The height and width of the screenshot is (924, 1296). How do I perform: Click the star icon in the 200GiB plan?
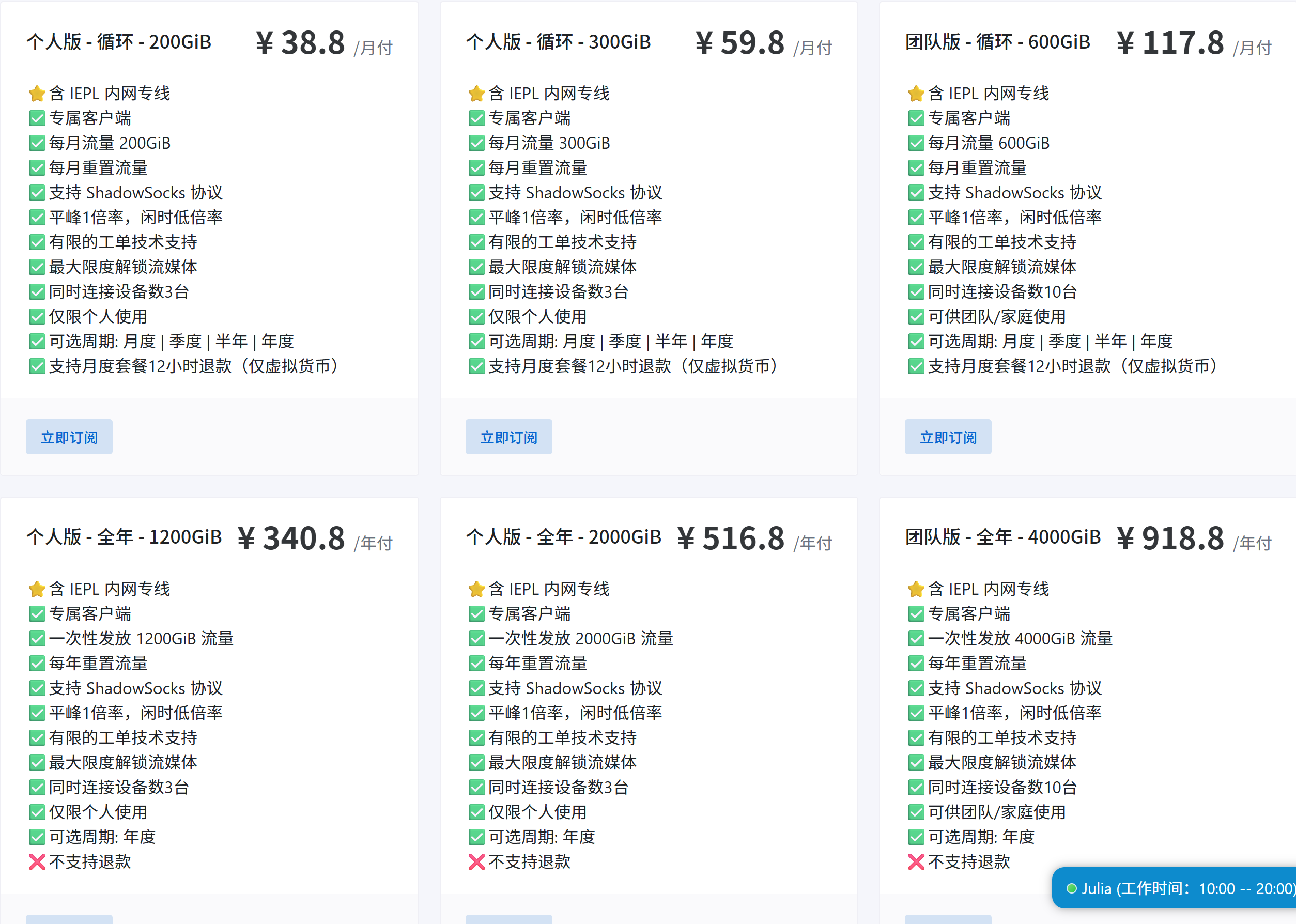pyautogui.click(x=37, y=94)
